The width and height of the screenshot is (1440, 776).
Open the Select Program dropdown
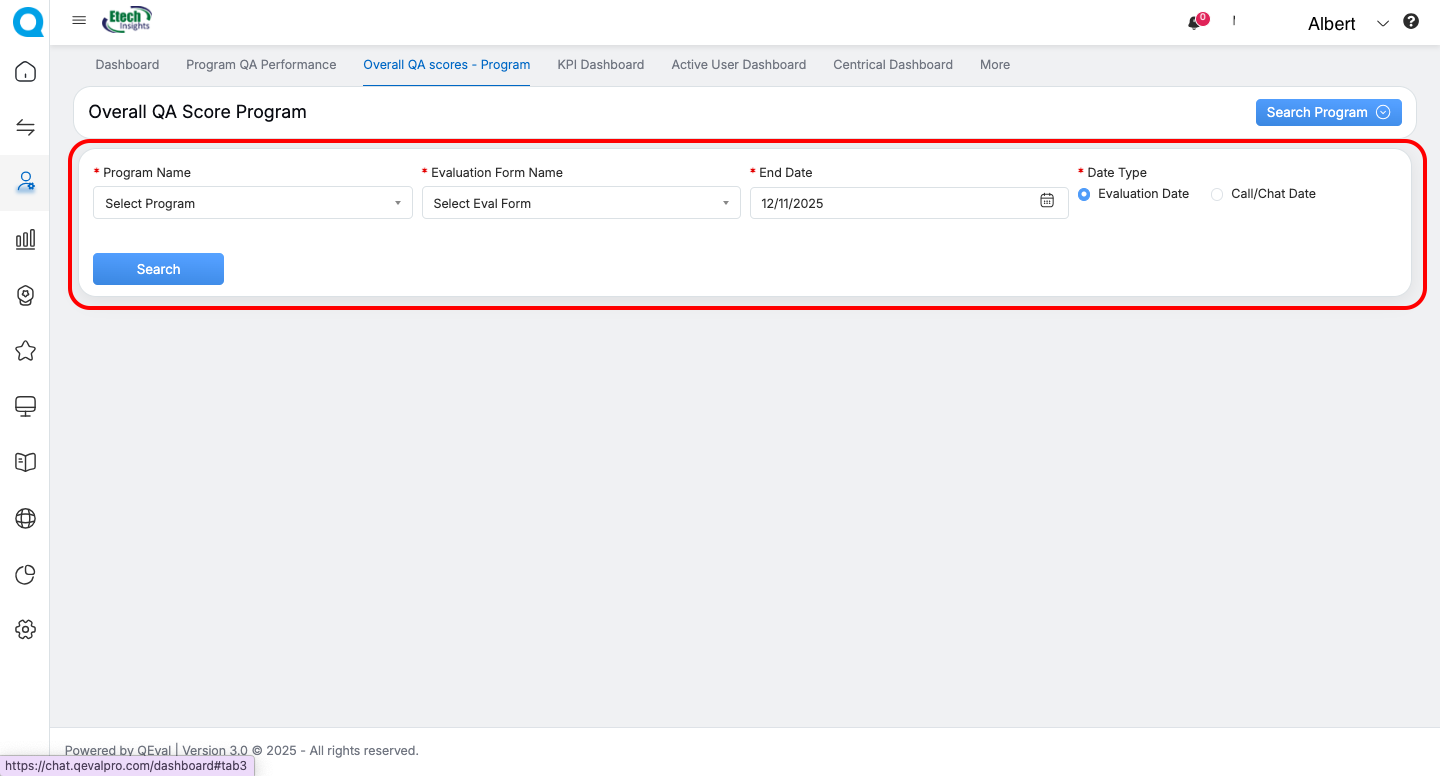(252, 203)
